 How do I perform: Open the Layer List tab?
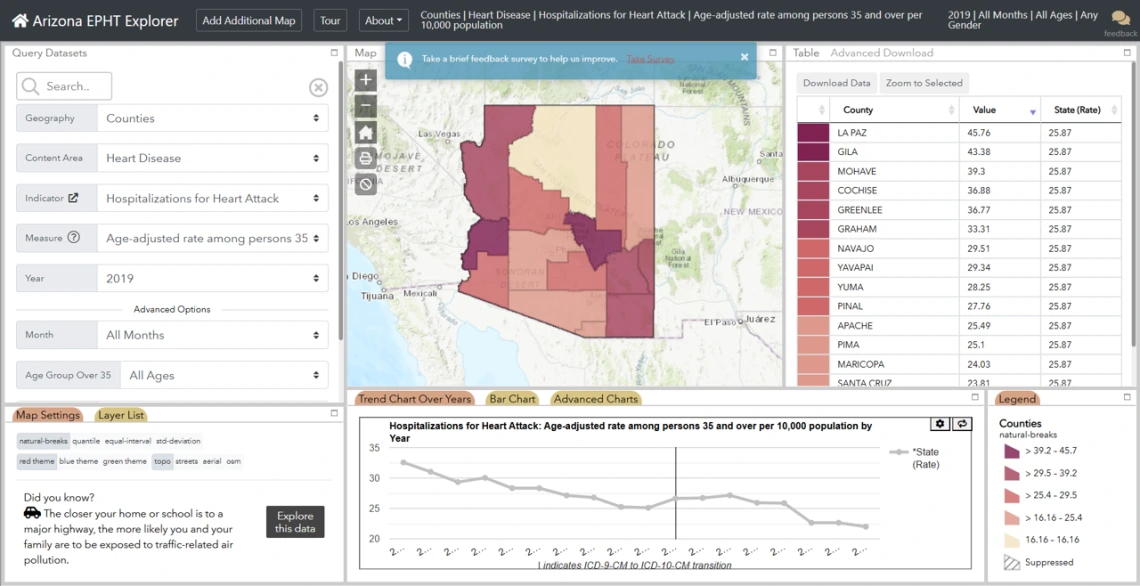click(x=120, y=415)
